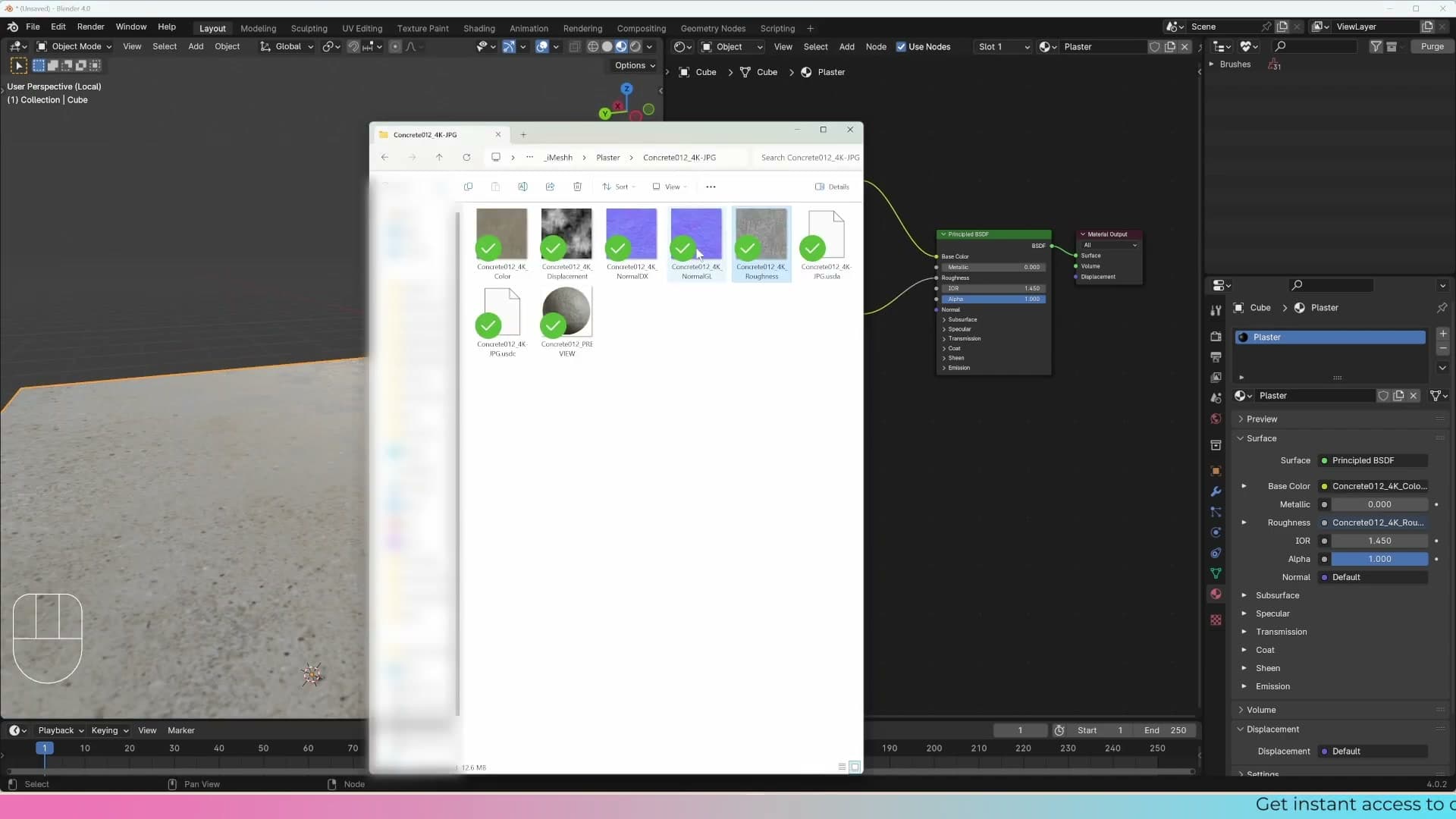This screenshot has width=1456, height=819.
Task: Switch to wireframe viewport shading
Action: (x=593, y=47)
